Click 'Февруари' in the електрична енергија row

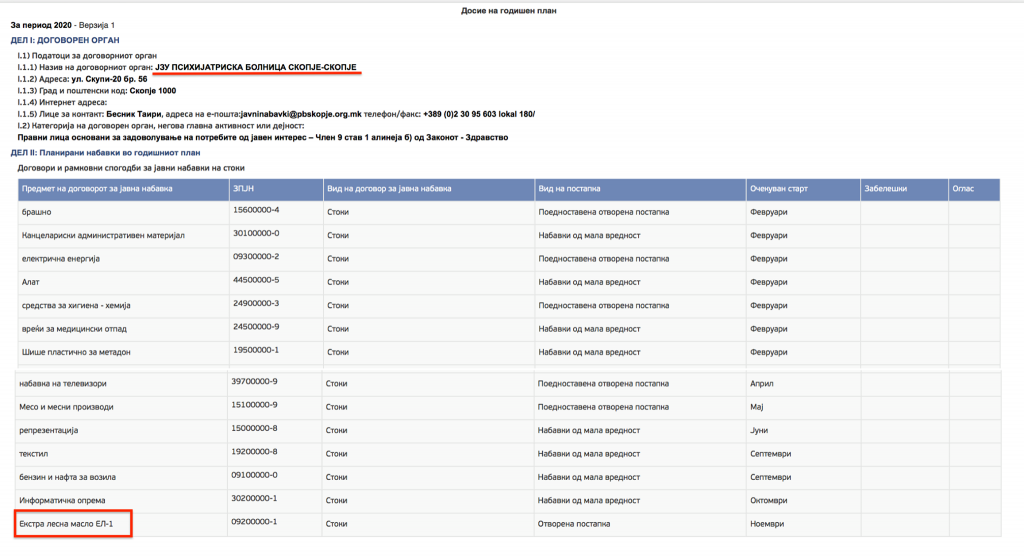coord(769,259)
